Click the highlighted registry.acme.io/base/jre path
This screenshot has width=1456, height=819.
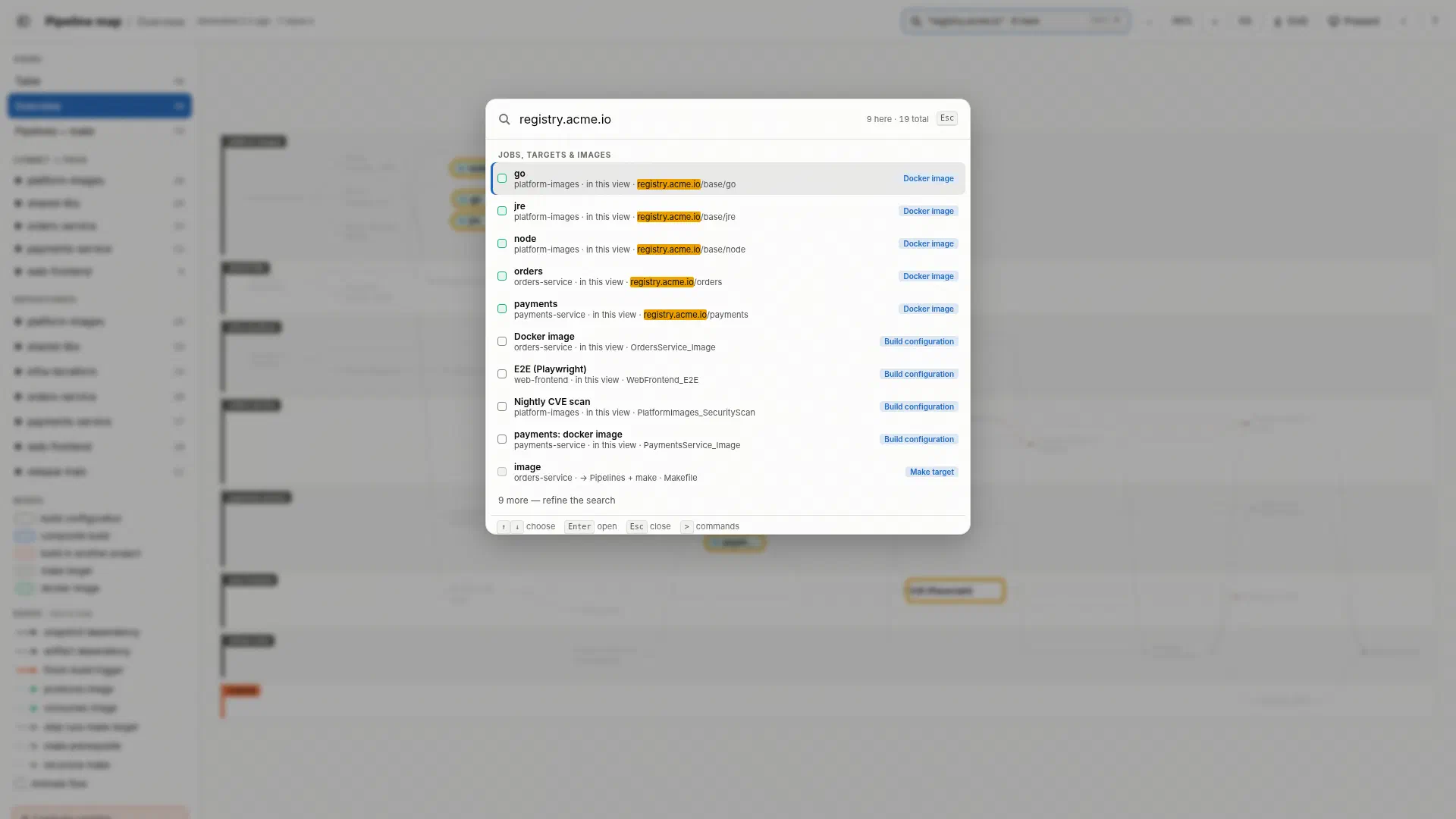tap(686, 217)
